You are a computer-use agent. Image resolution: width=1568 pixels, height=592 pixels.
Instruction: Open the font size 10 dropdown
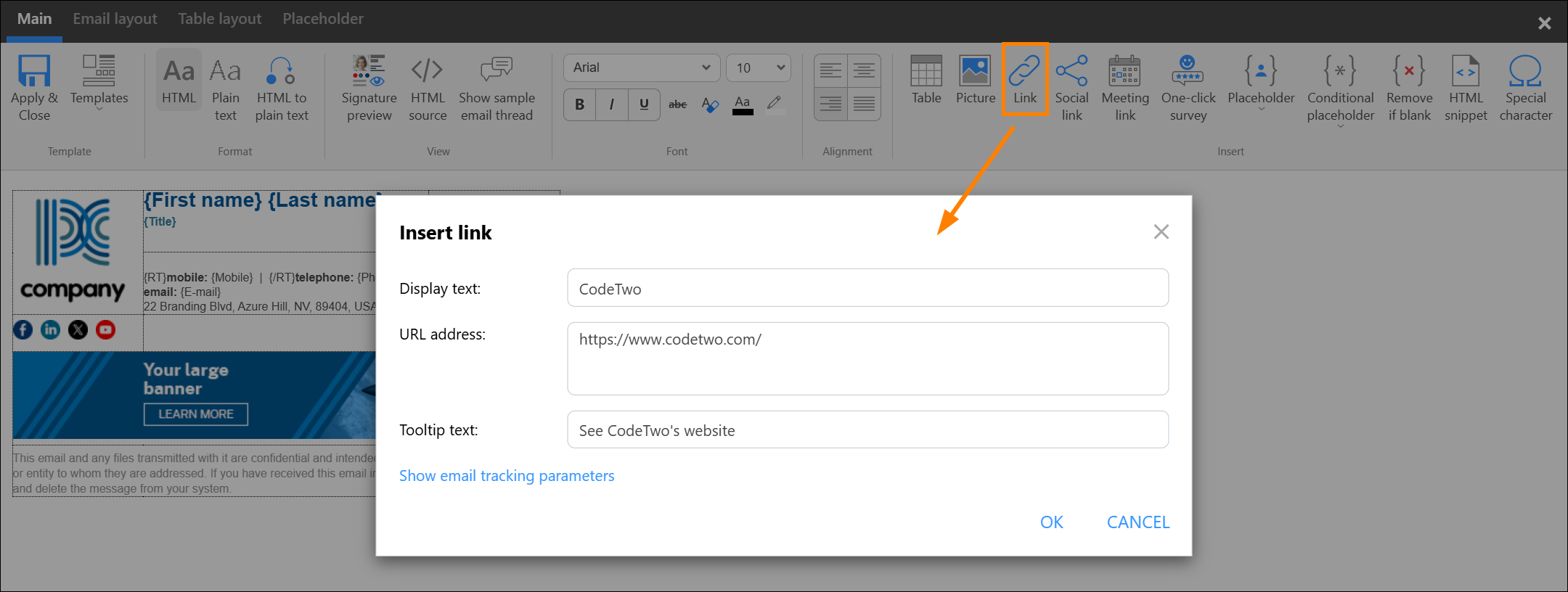point(759,67)
